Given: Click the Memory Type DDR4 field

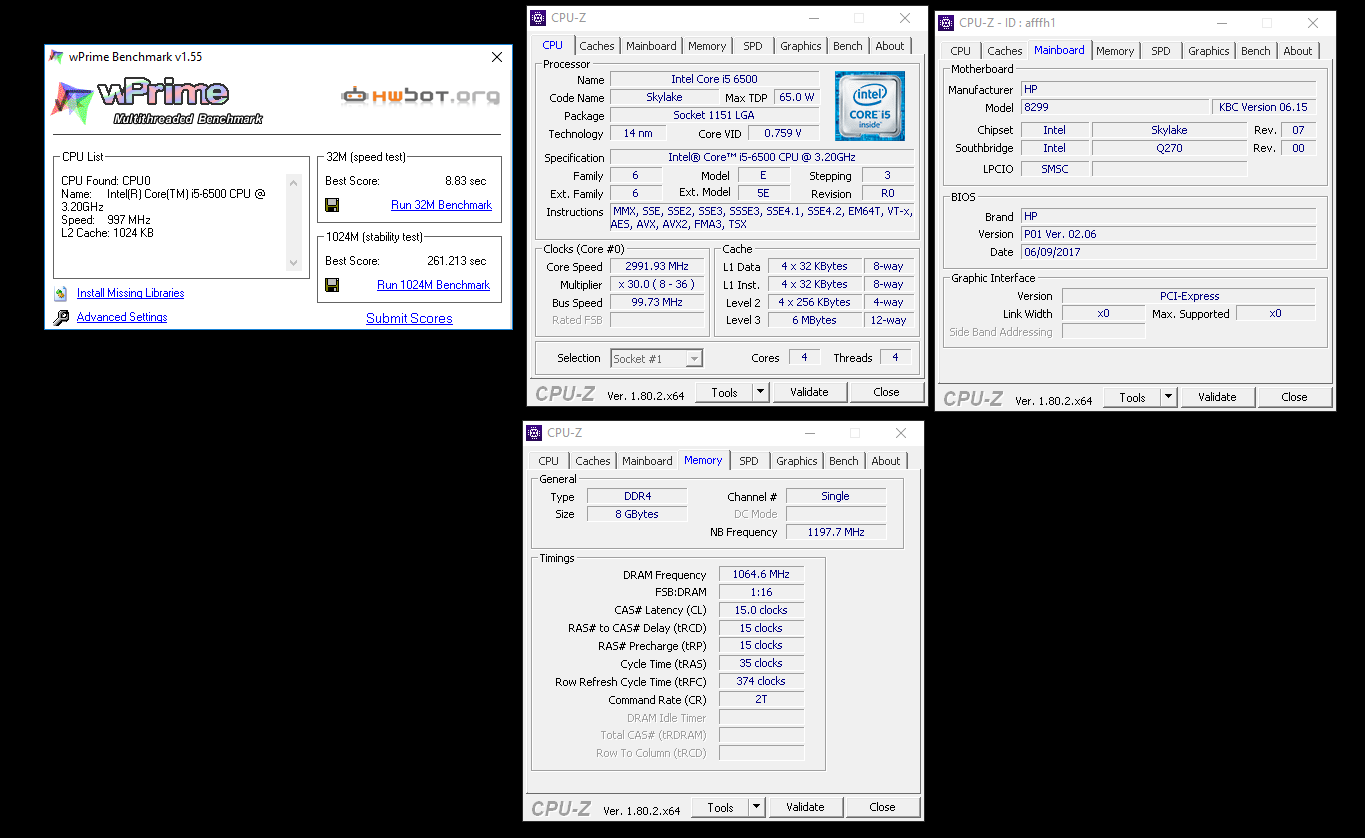Looking at the screenshot, I should click(637, 496).
